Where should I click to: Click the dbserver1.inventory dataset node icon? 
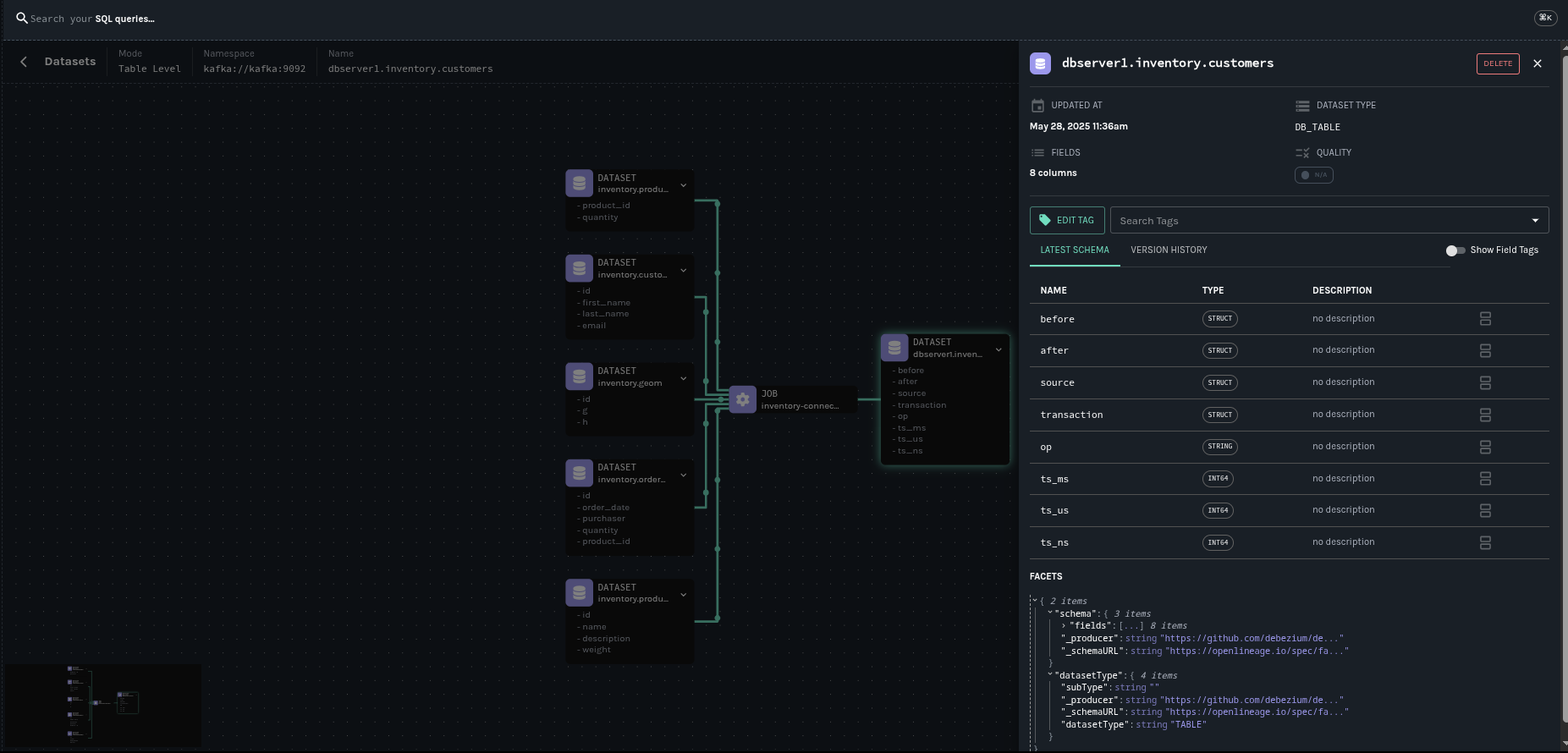(x=894, y=348)
